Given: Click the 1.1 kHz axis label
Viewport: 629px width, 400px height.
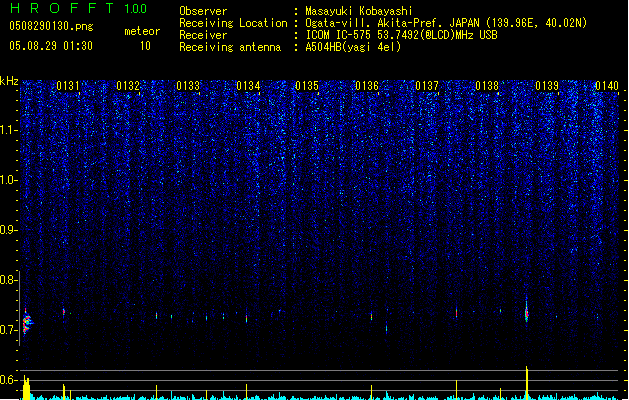Looking at the screenshot, I should [x=9, y=130].
